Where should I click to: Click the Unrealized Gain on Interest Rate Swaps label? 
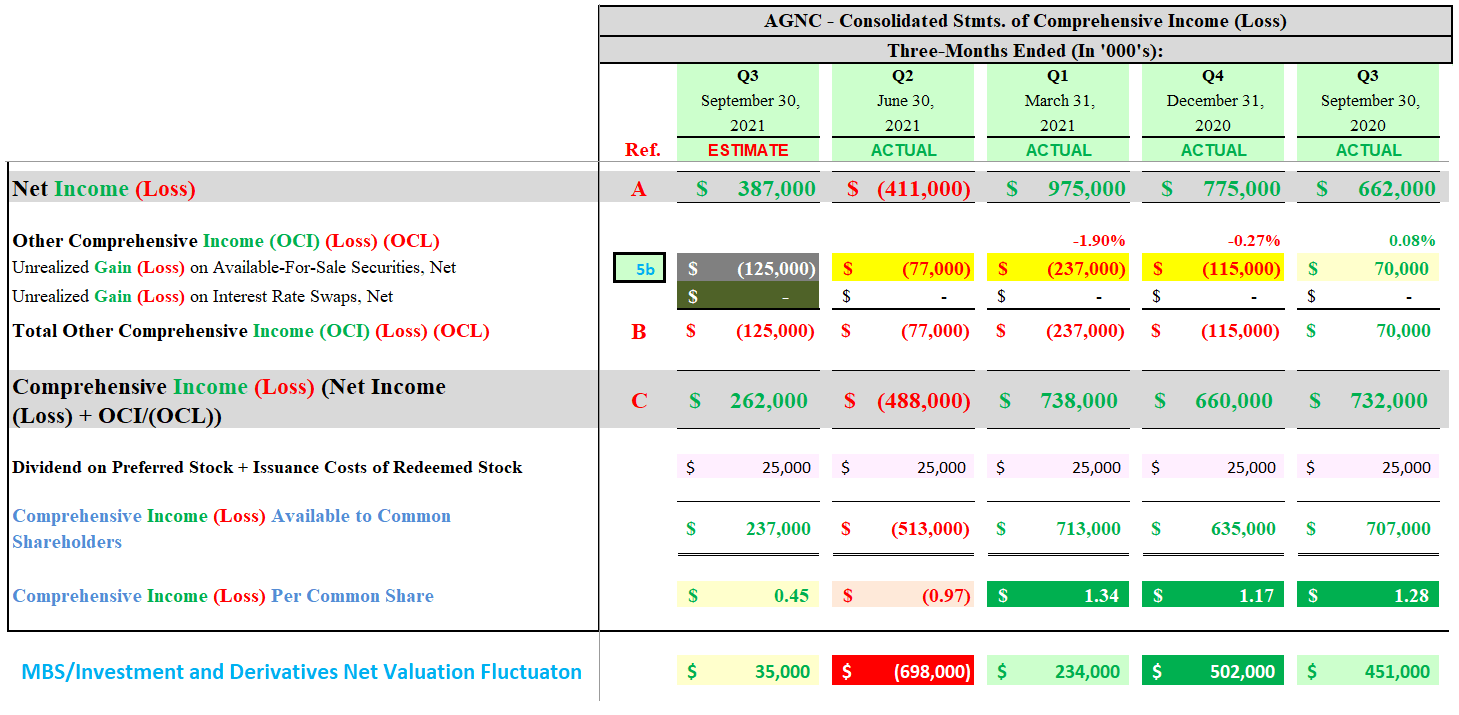point(203,296)
